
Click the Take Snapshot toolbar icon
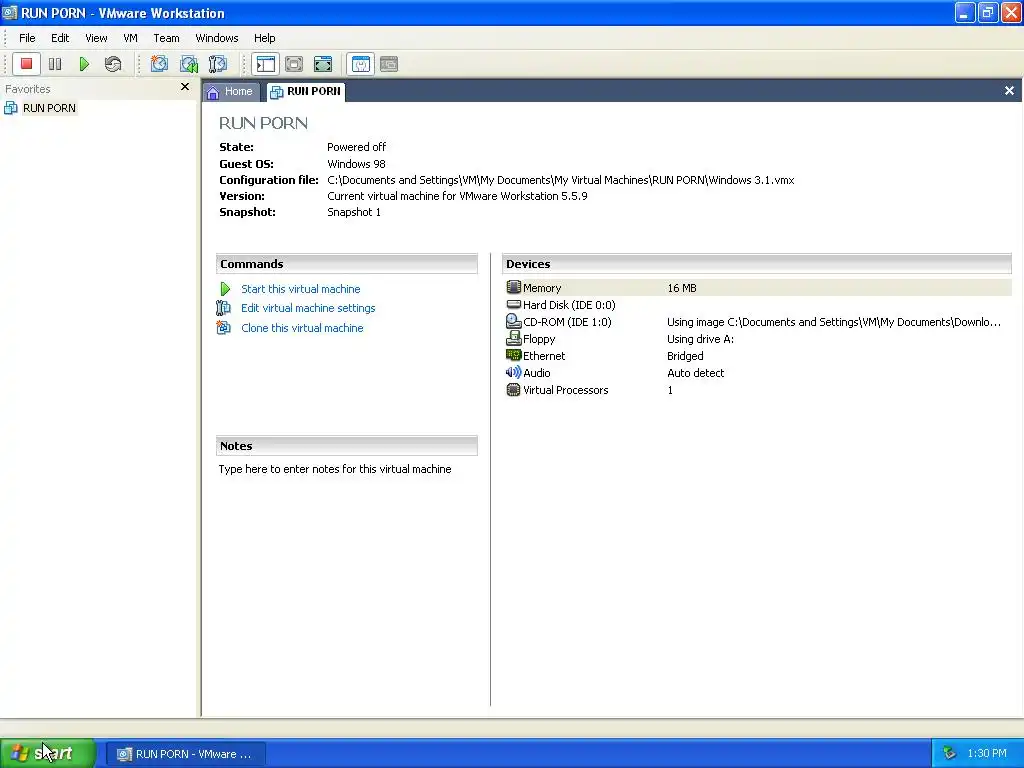(x=159, y=64)
